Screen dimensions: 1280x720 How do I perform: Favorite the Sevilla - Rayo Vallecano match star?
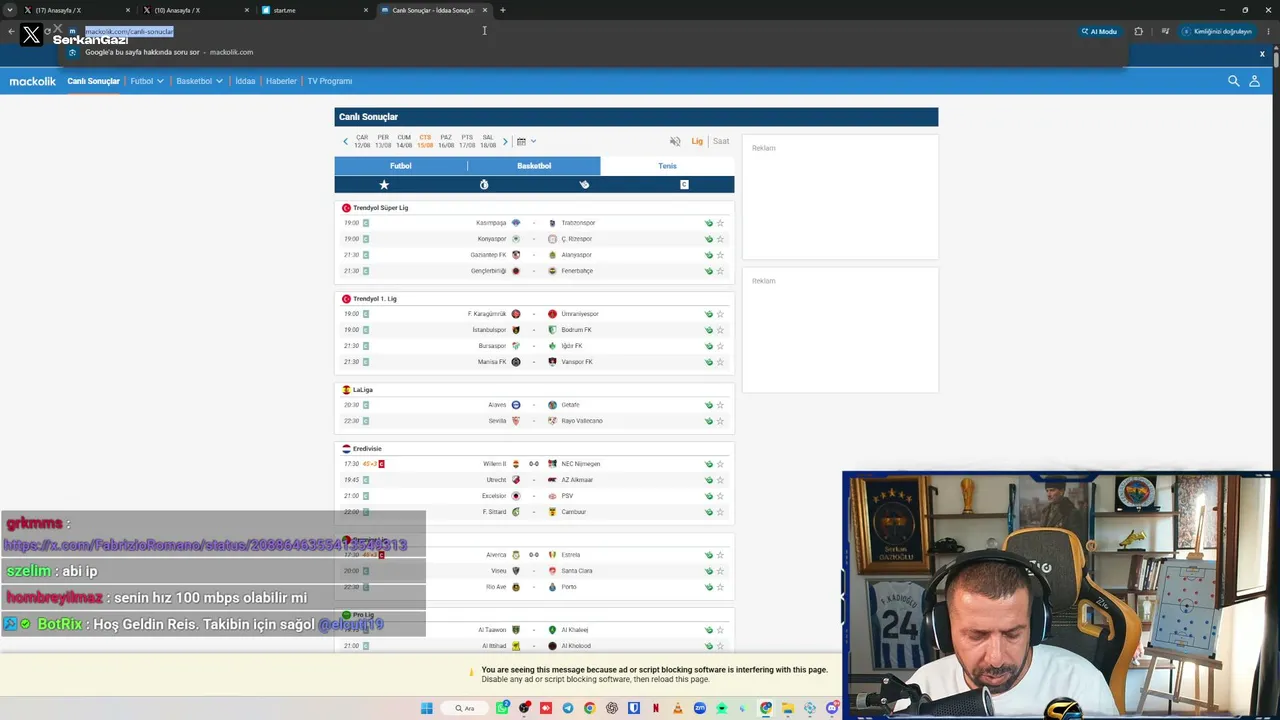pyautogui.click(x=720, y=421)
